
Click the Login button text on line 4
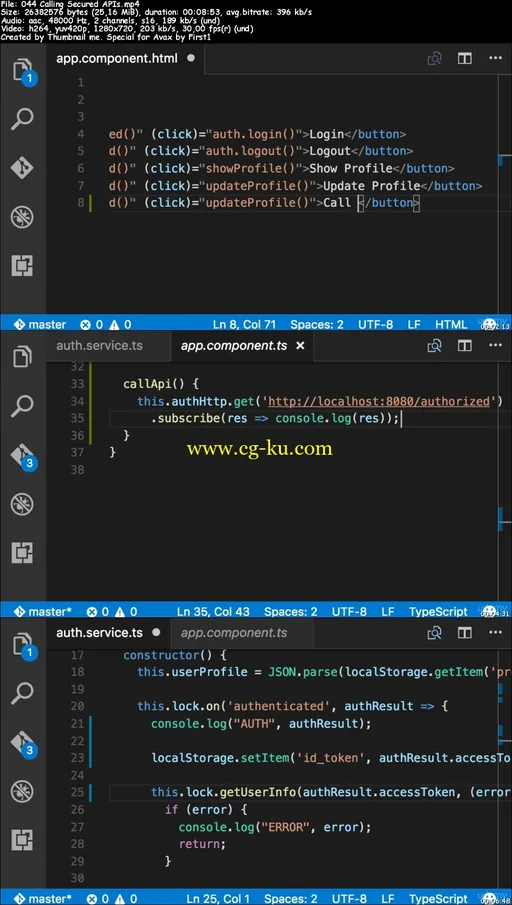327,134
